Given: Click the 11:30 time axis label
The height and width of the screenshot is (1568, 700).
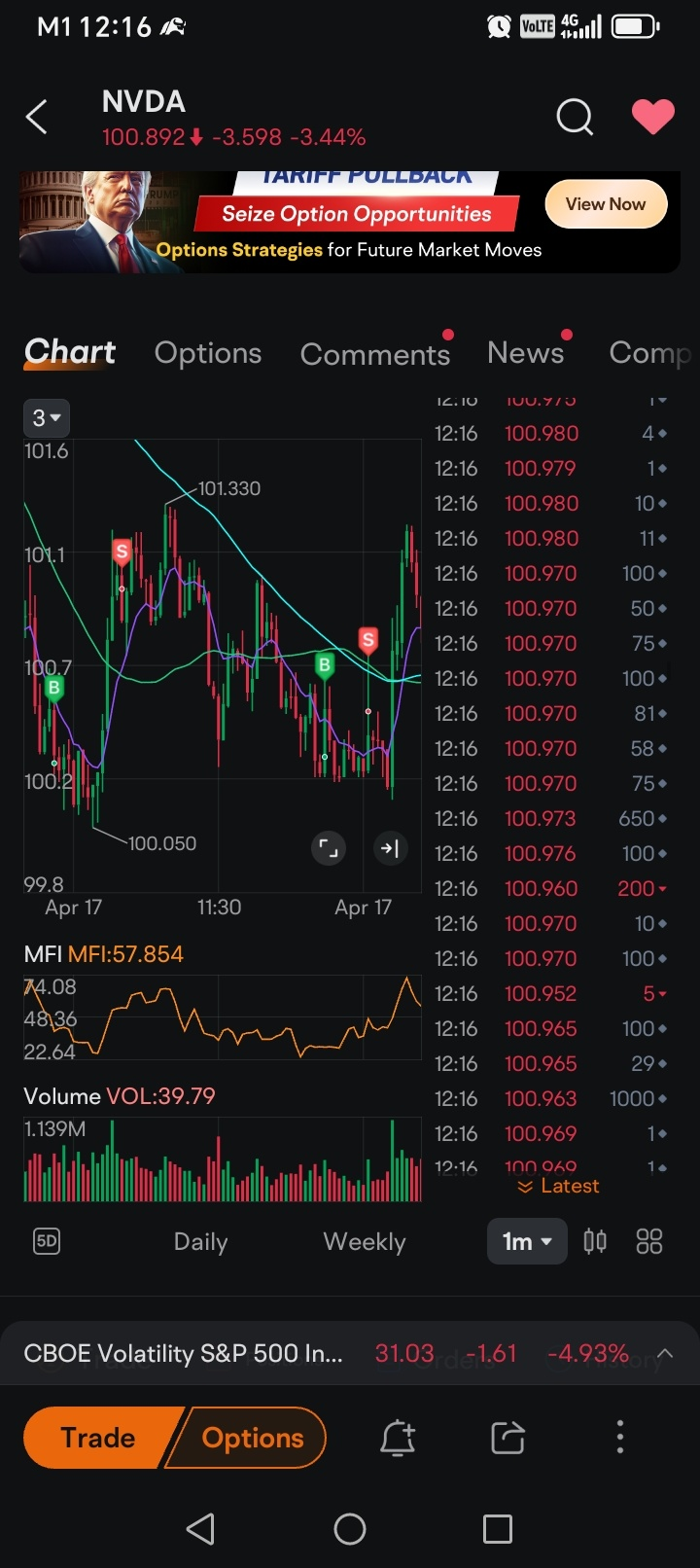Looking at the screenshot, I should 219,908.
